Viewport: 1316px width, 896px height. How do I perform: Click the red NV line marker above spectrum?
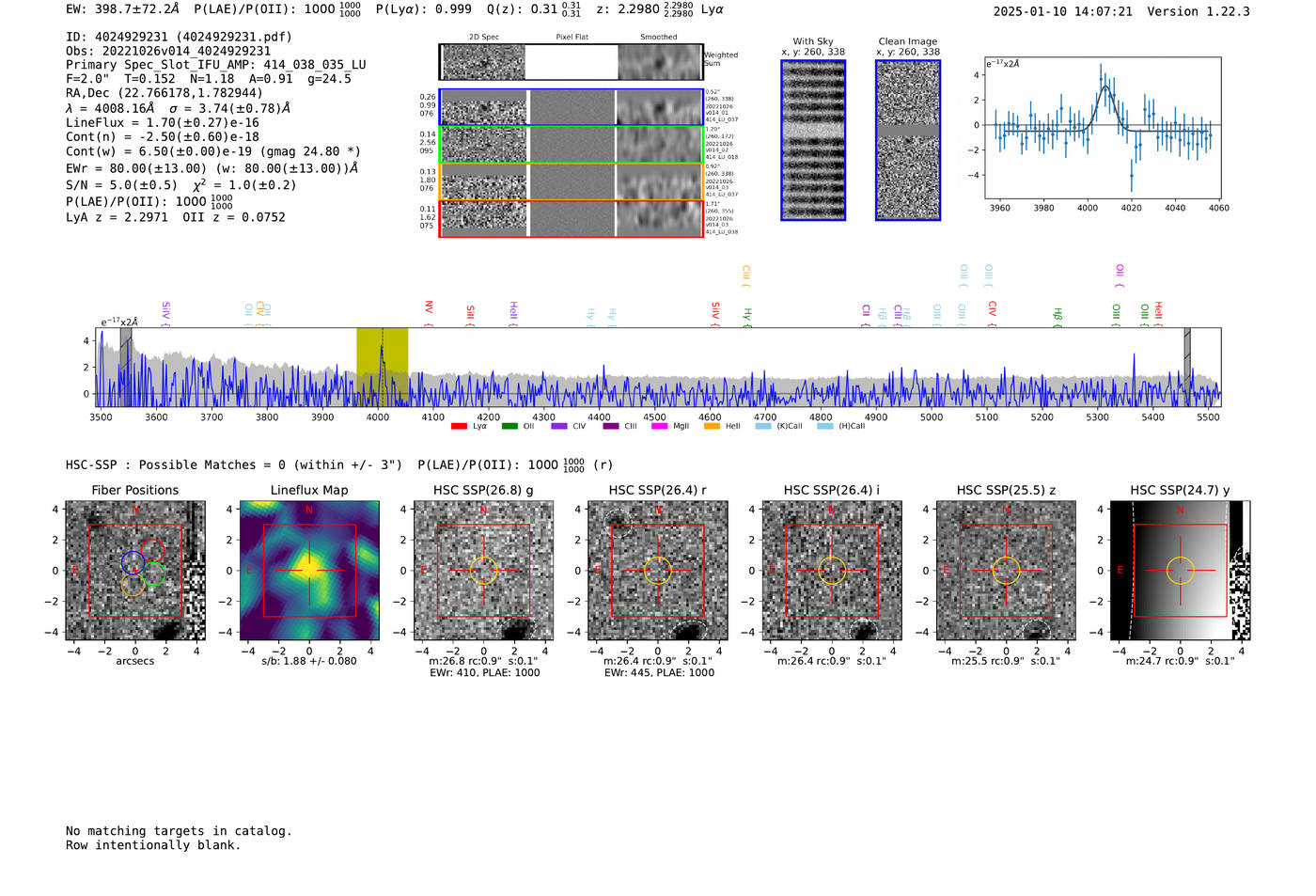tap(429, 314)
